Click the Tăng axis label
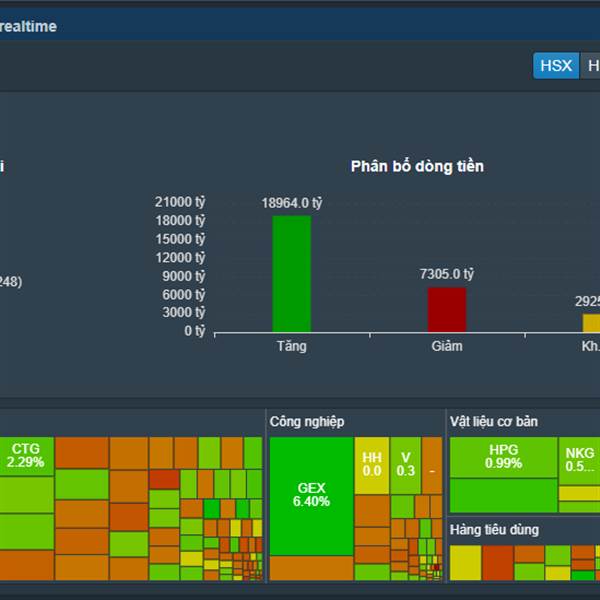600x600 pixels. pyautogui.click(x=292, y=346)
